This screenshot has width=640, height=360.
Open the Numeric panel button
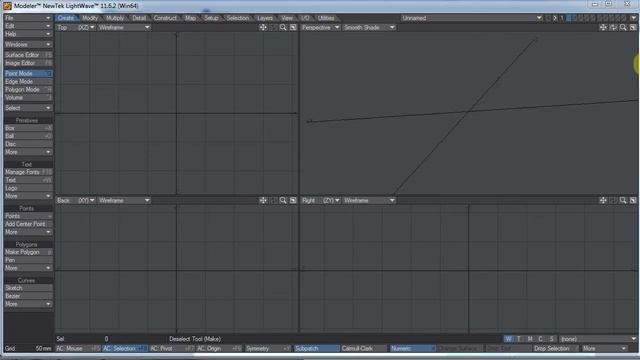[412, 349]
